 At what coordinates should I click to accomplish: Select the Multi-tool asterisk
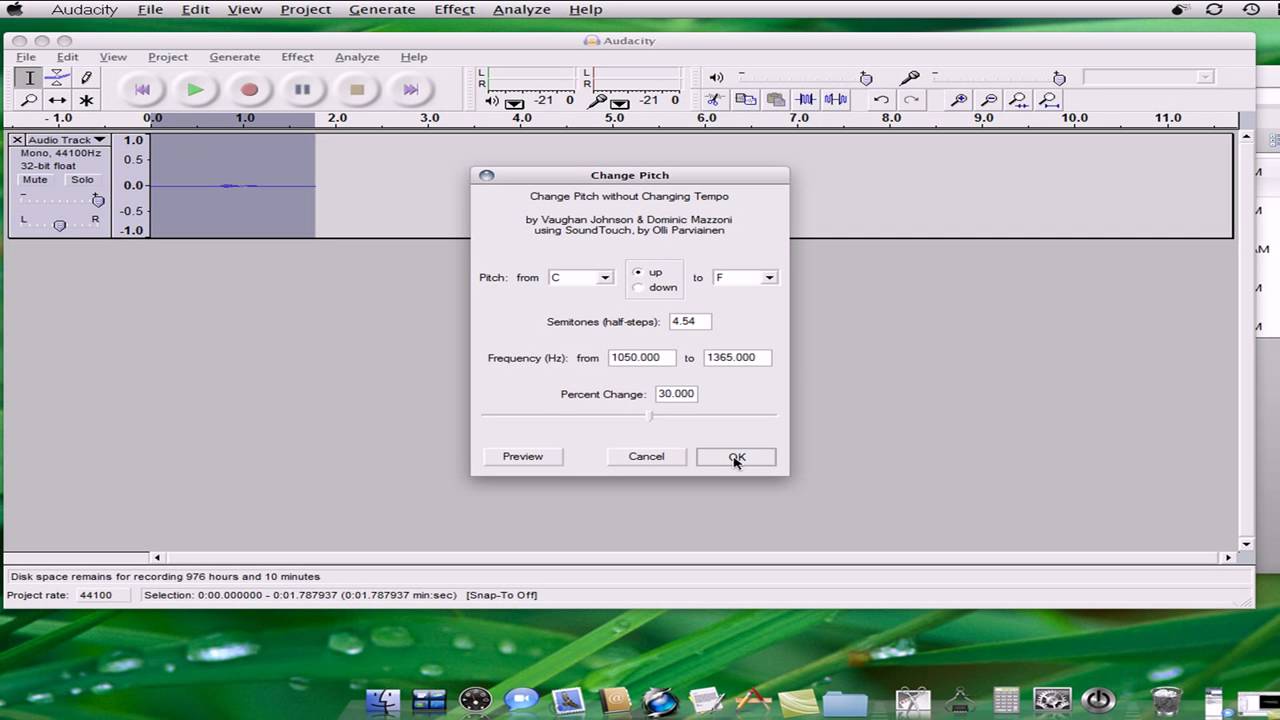[86, 100]
